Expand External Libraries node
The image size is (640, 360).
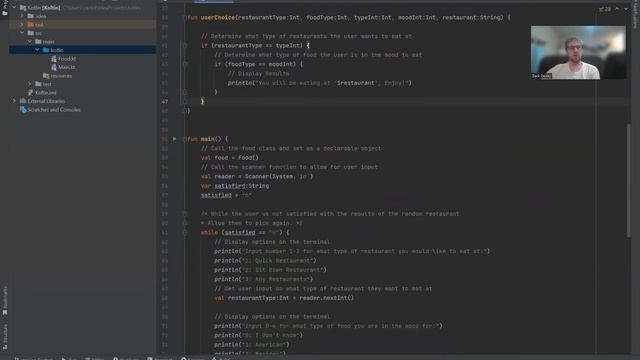click(x=14, y=101)
